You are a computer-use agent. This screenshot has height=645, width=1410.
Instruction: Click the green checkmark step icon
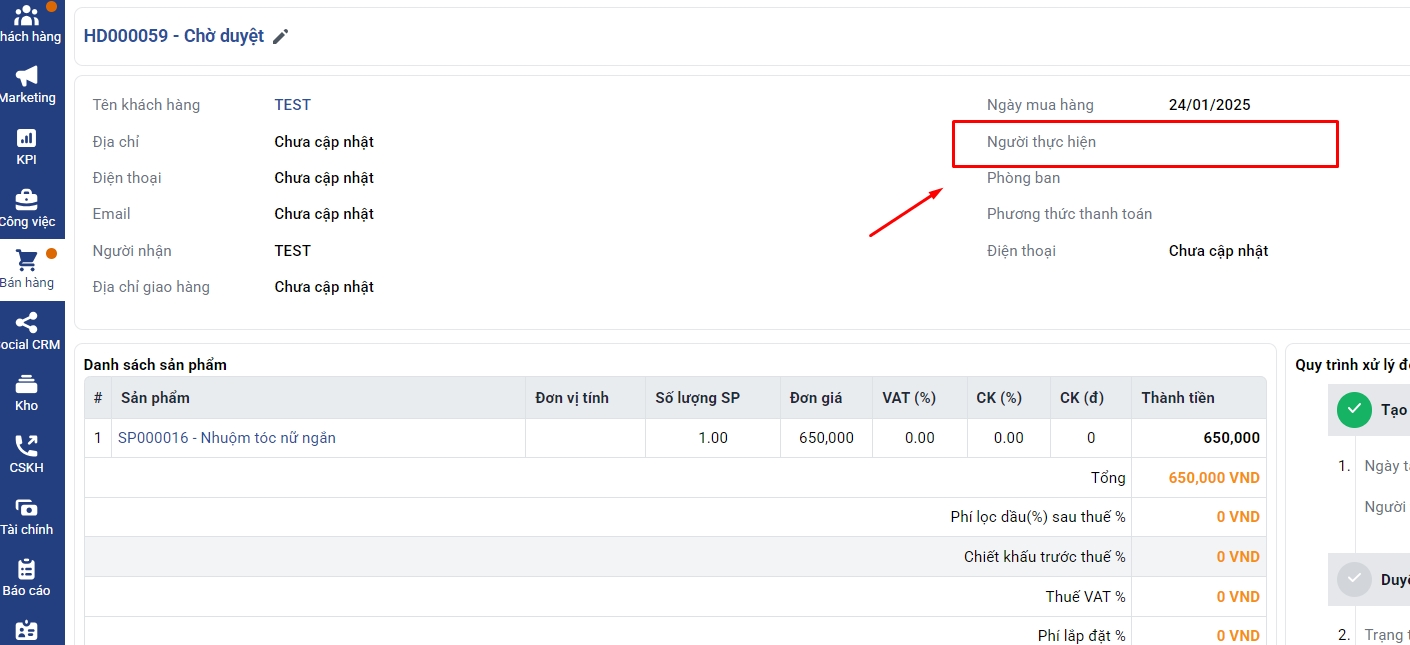1354,410
